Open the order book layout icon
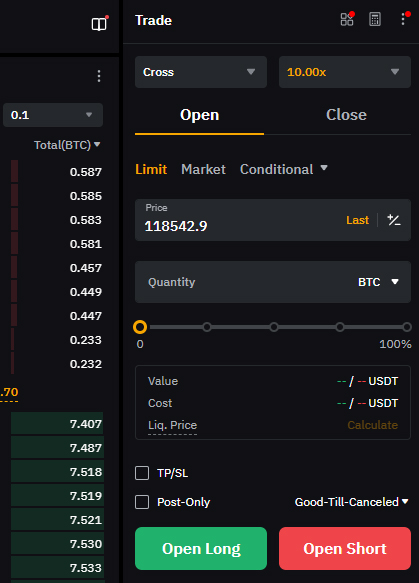Screen dimensions: 419x583 click(x=99, y=24)
